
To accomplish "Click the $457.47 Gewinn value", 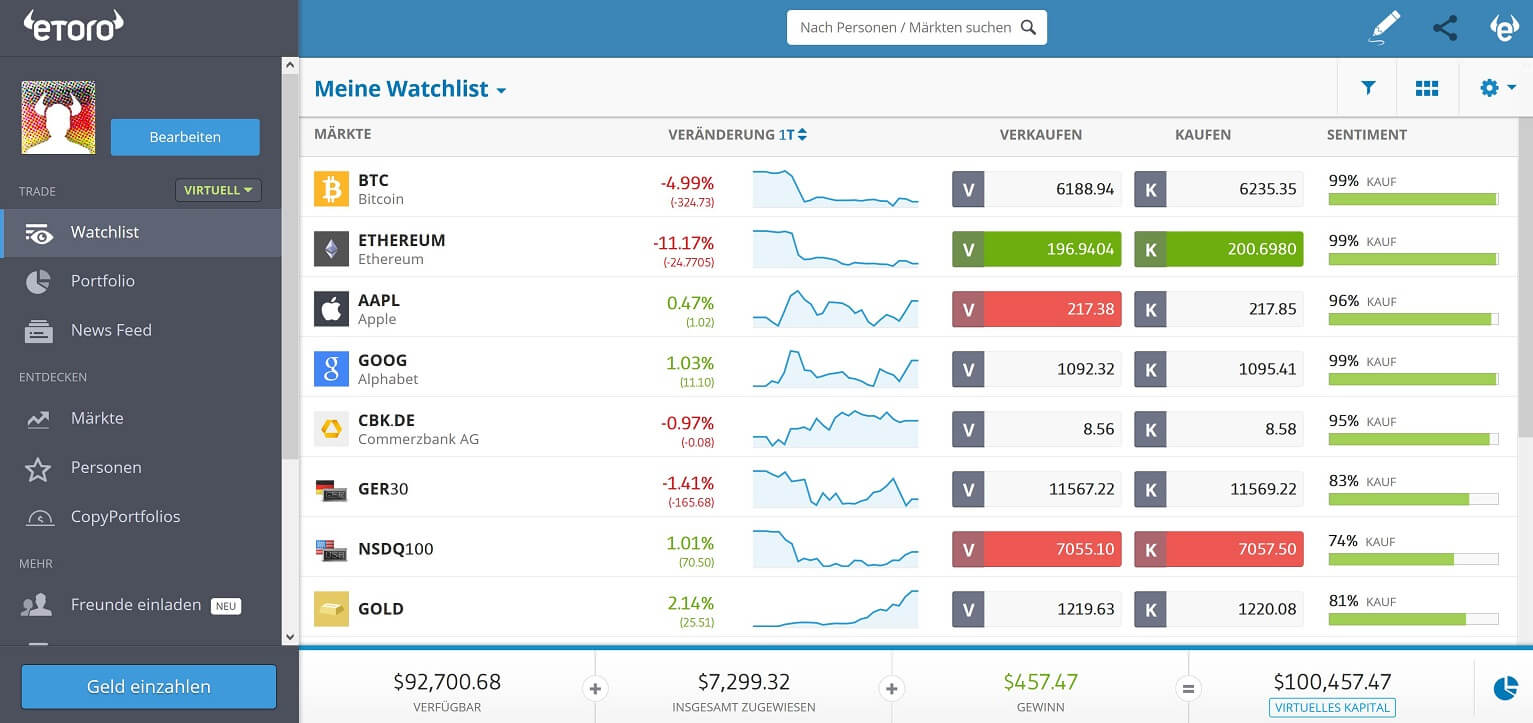I will pyautogui.click(x=1040, y=682).
